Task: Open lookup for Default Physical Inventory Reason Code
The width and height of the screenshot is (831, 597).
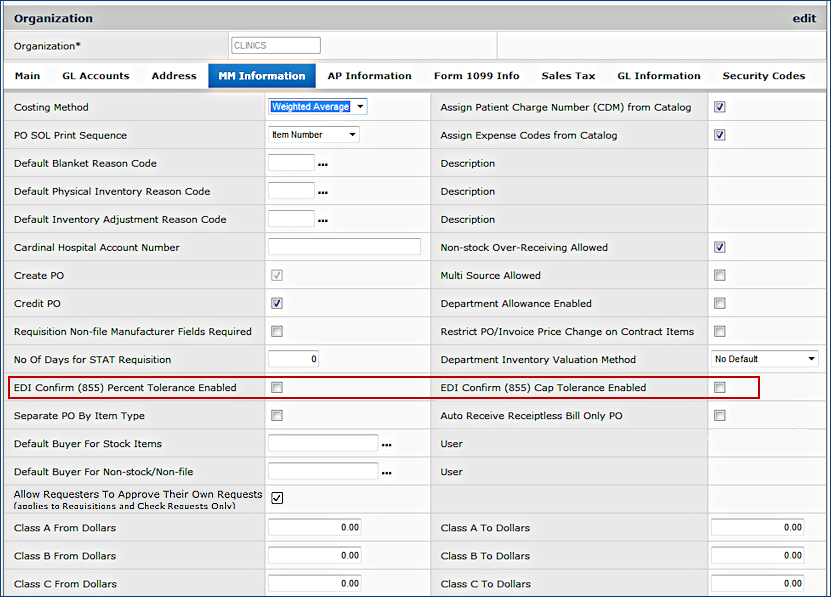Action: point(323,192)
